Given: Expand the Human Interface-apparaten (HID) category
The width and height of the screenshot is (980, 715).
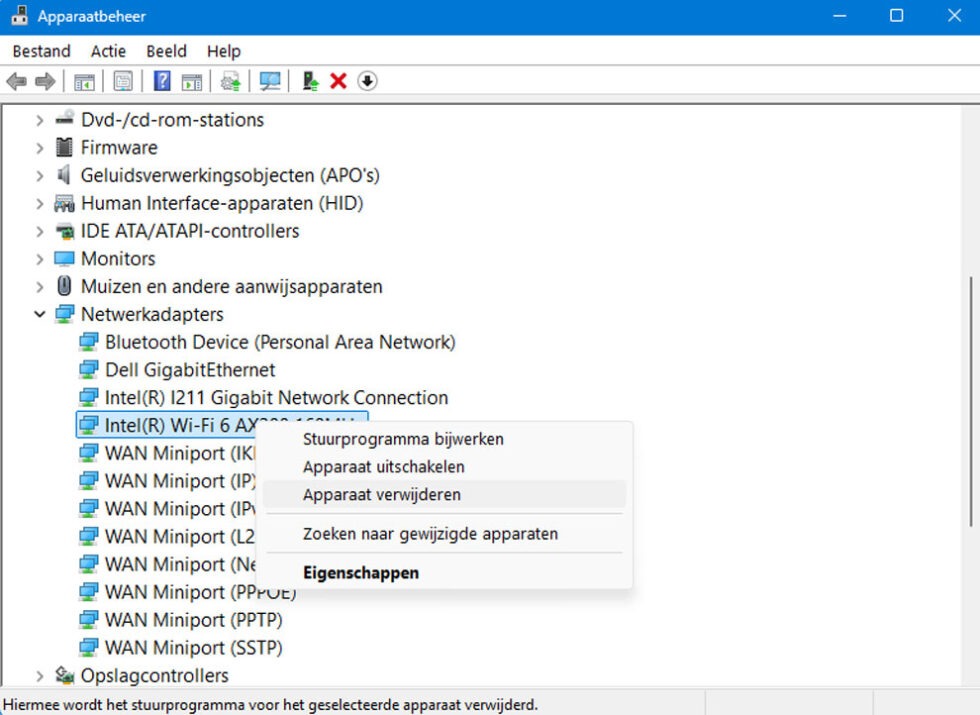Looking at the screenshot, I should click(x=38, y=203).
